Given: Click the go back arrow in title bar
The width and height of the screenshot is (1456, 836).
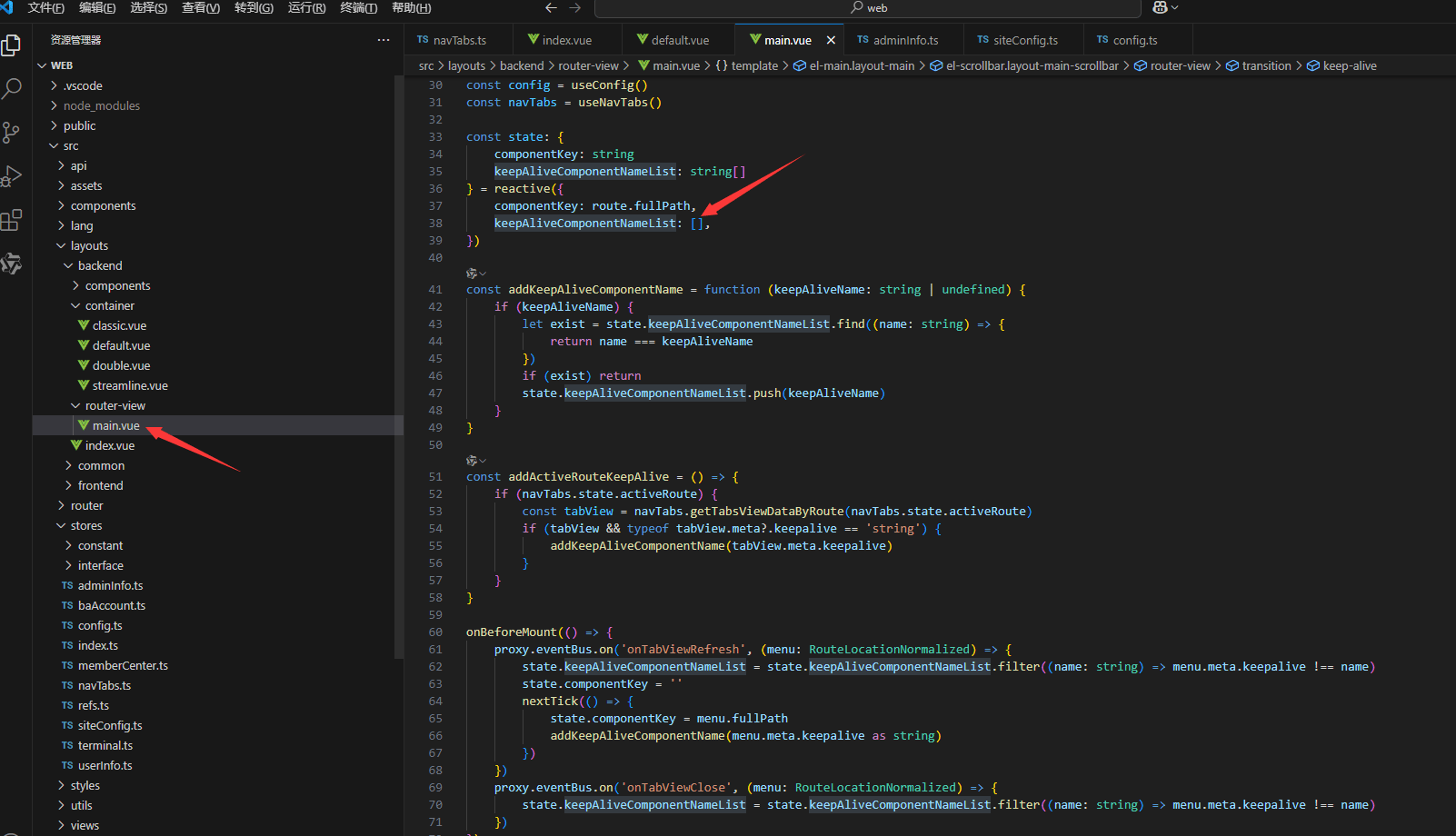Looking at the screenshot, I should (551, 8).
